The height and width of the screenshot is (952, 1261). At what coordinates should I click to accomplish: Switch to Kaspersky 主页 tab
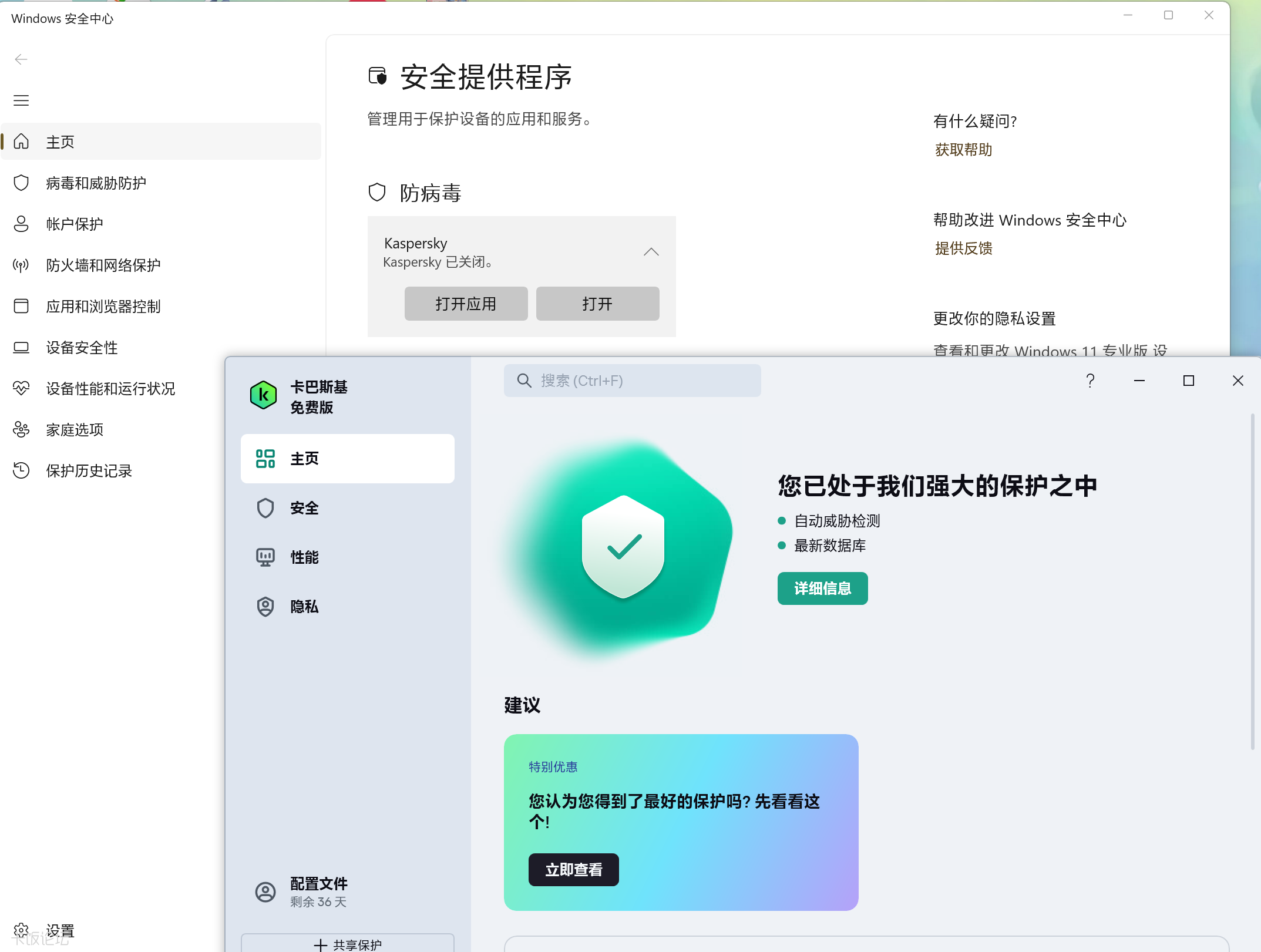coord(348,459)
